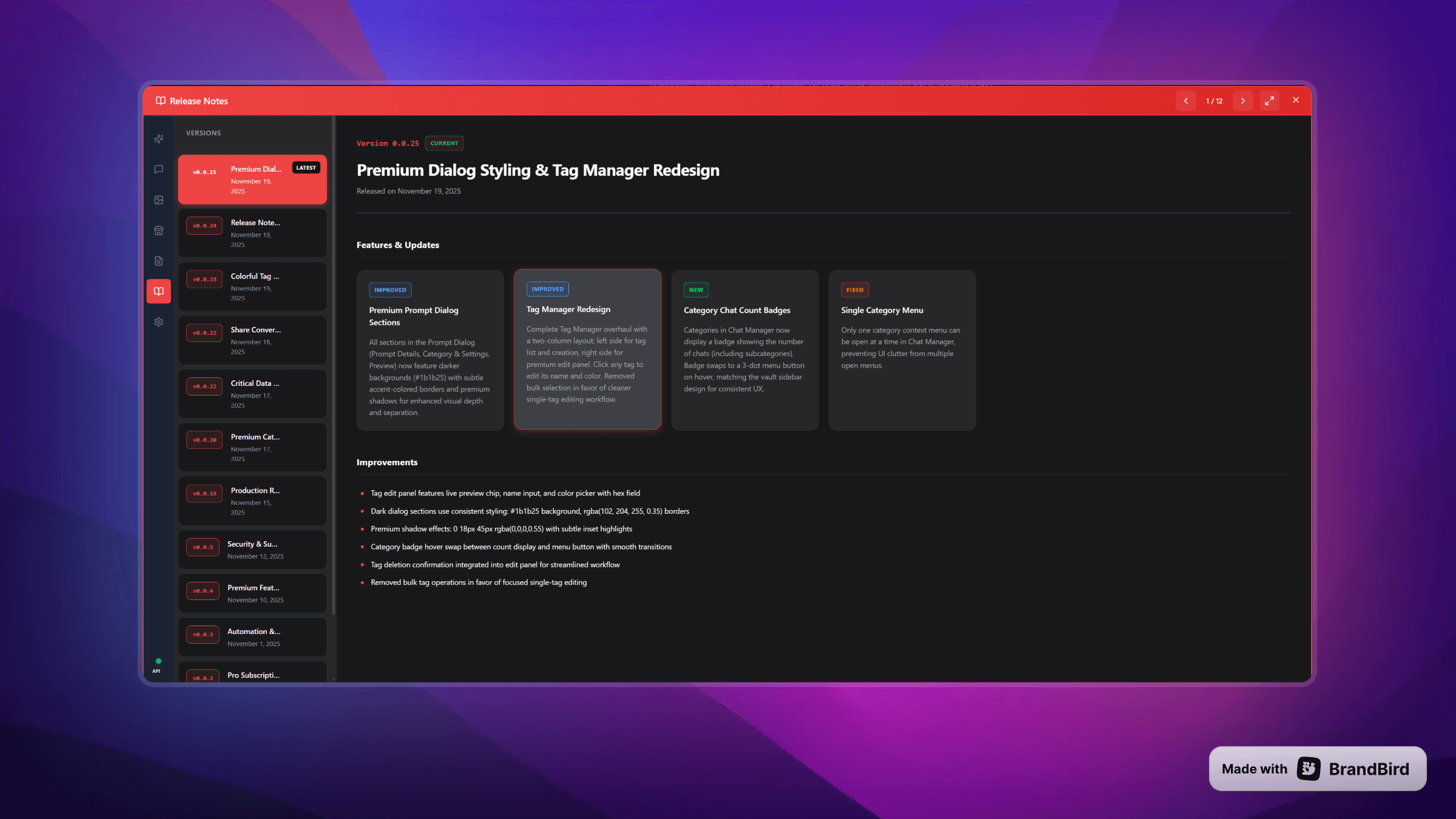The image size is (1456, 819).
Task: Click the LATEST badge on v0.0.25
Action: (306, 167)
